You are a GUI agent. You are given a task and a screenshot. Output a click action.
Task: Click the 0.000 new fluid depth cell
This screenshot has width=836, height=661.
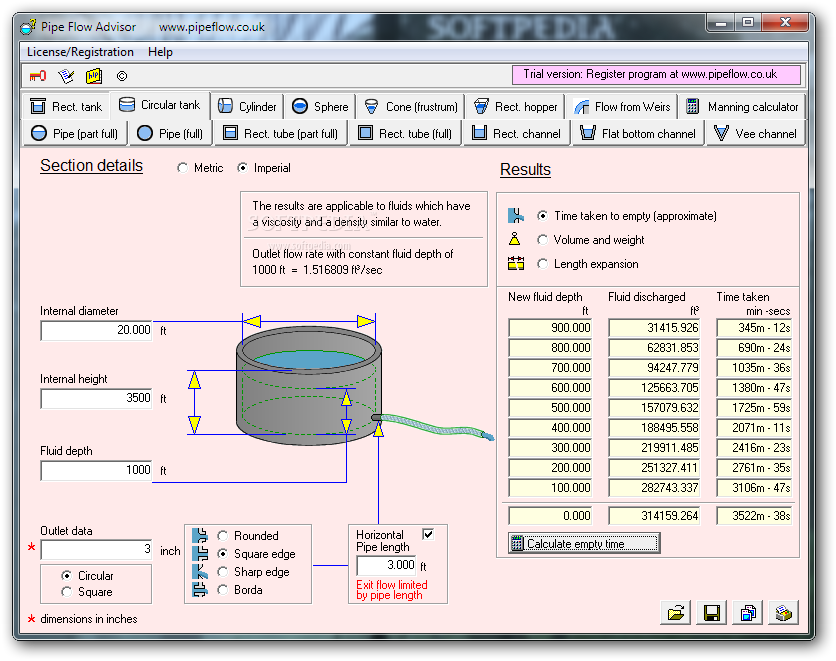pyautogui.click(x=550, y=516)
